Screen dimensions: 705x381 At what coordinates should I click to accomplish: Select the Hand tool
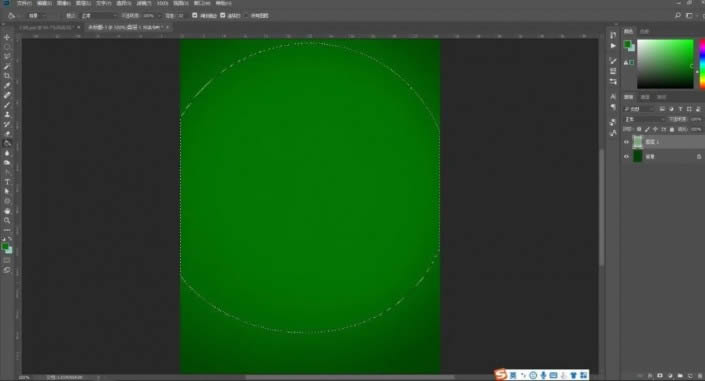click(x=7, y=211)
